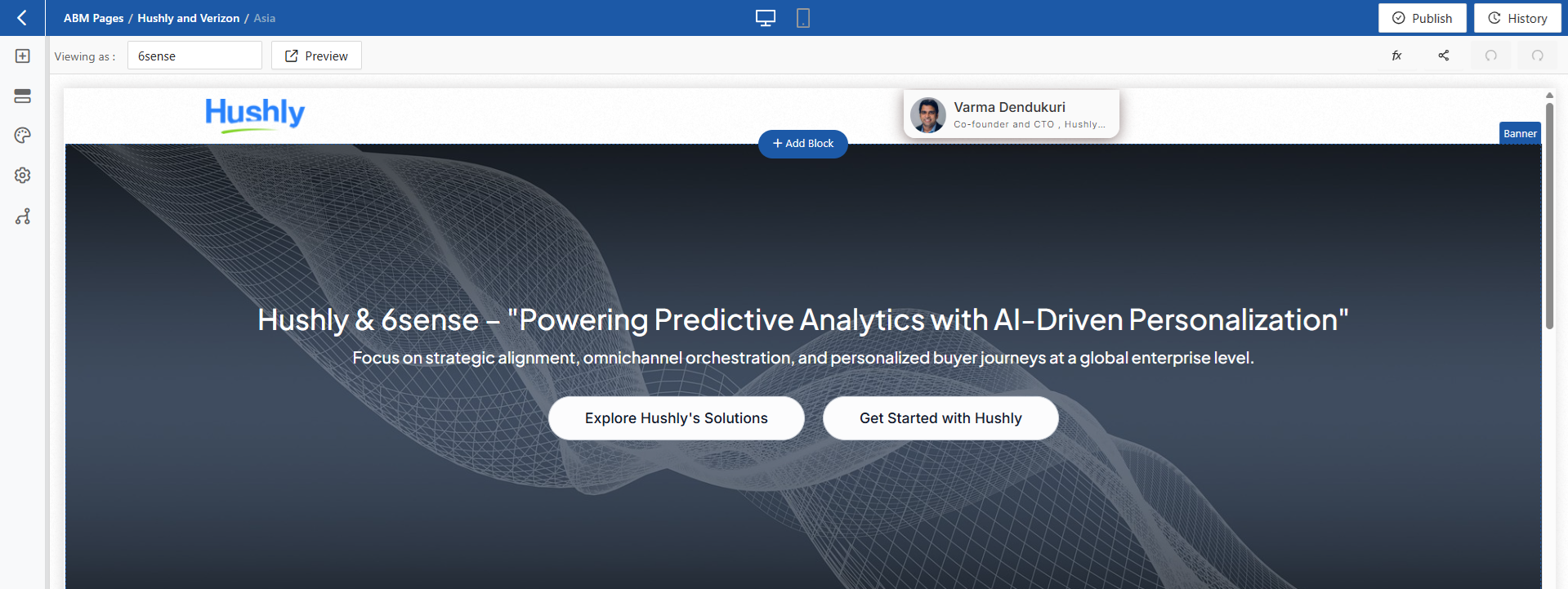Click the Publish button

(1423, 18)
